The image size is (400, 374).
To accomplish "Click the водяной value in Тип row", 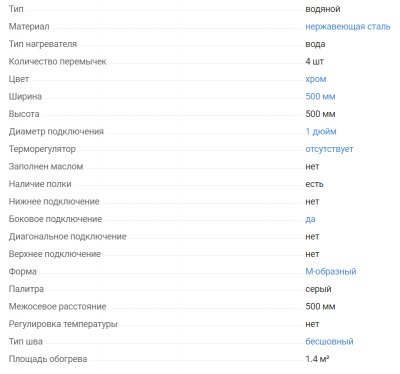I will (323, 9).
